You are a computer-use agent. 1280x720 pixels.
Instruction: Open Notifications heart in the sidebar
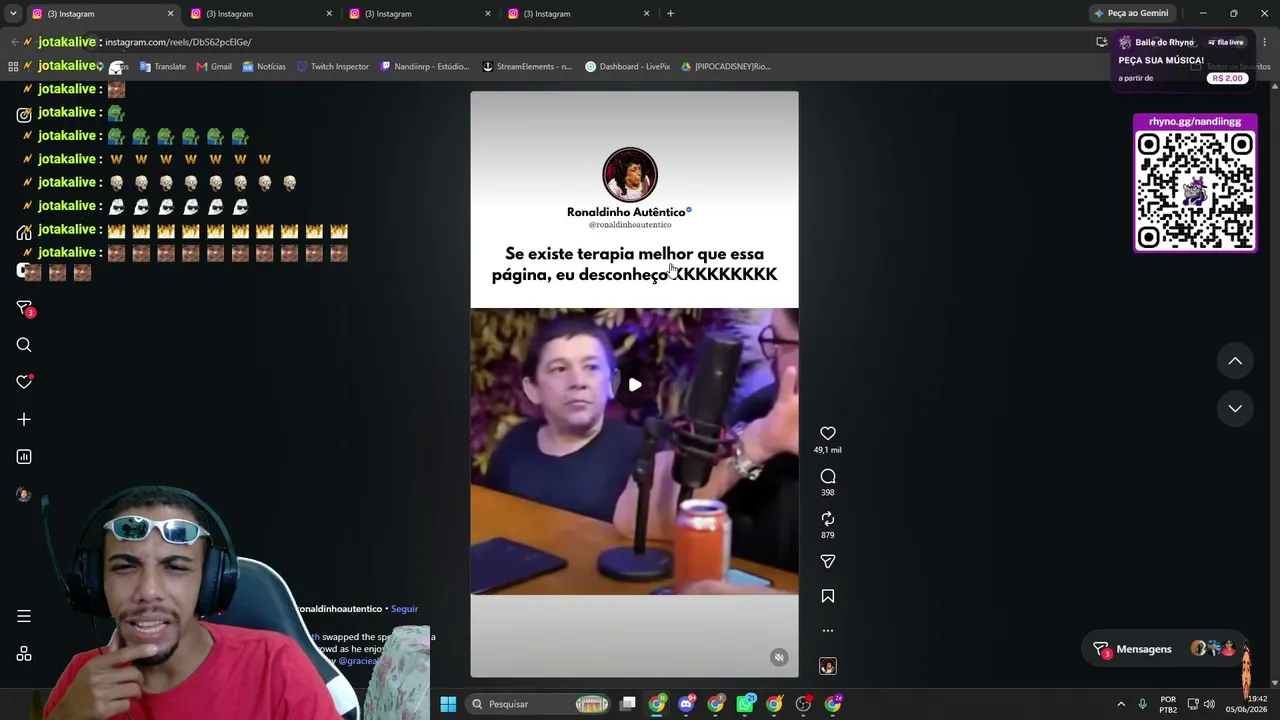24,382
